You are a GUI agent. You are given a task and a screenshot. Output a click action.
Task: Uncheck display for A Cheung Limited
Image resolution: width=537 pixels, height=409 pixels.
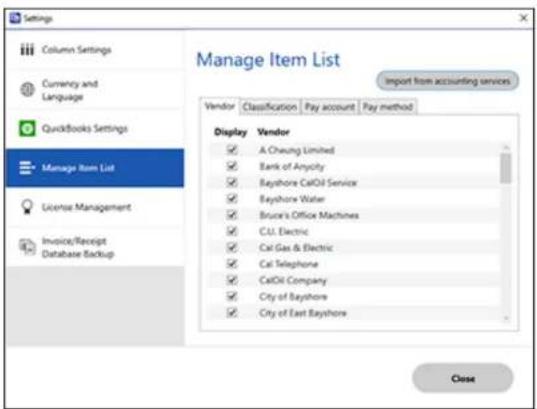pyautogui.click(x=232, y=149)
